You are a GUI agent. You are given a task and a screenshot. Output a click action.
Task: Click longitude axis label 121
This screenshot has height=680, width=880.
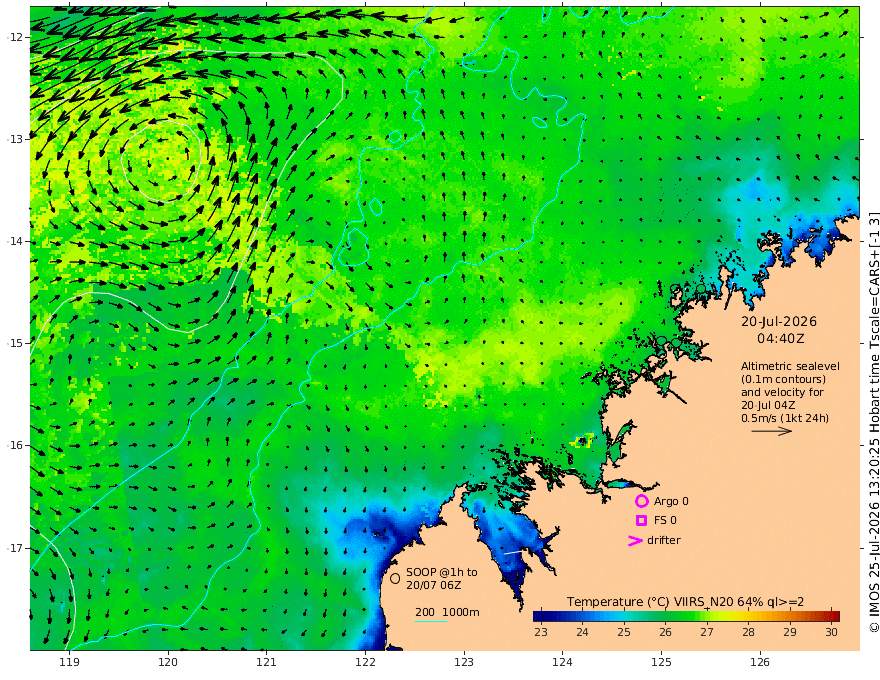click(x=267, y=663)
